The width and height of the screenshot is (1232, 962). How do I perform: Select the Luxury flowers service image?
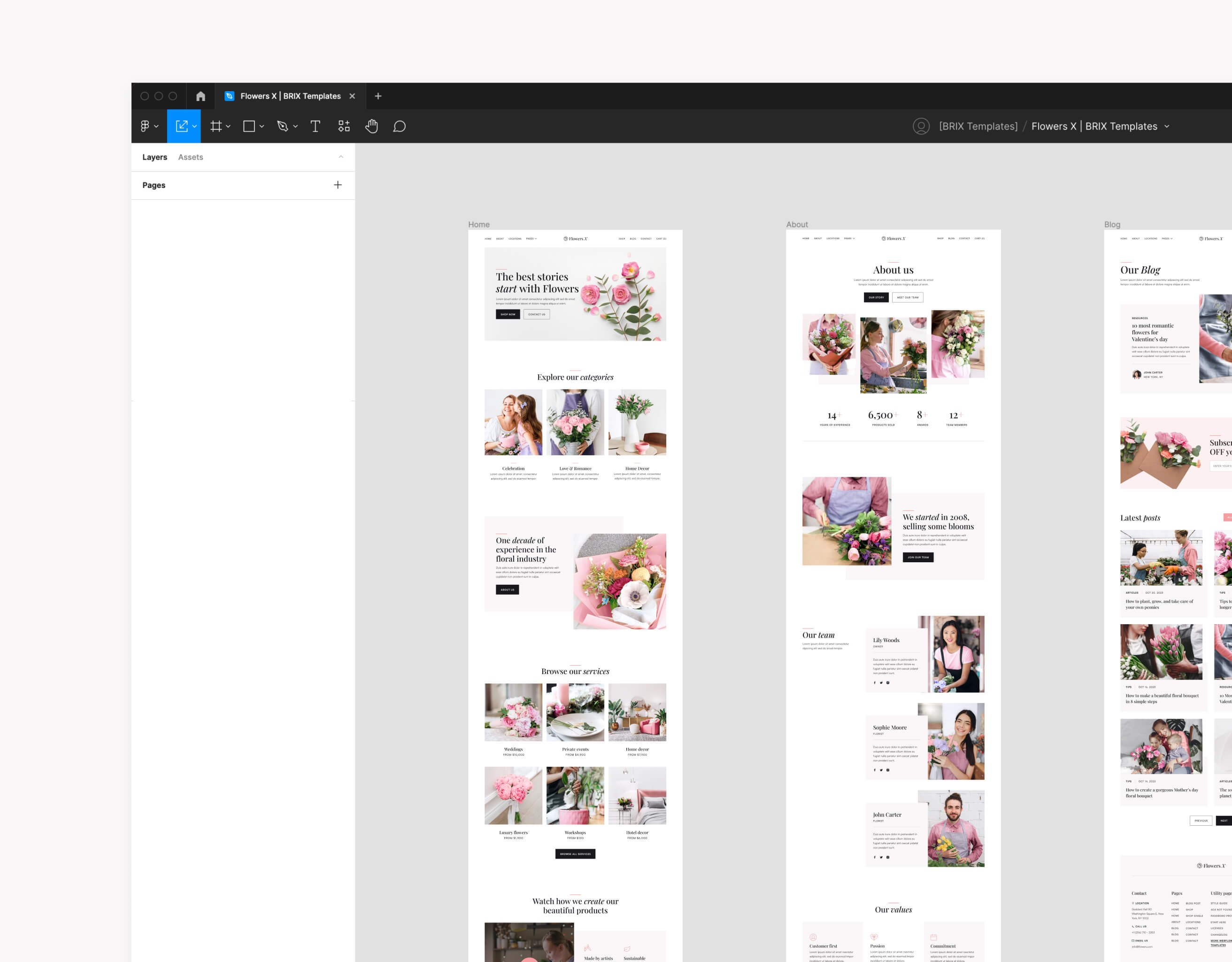pyautogui.click(x=513, y=796)
